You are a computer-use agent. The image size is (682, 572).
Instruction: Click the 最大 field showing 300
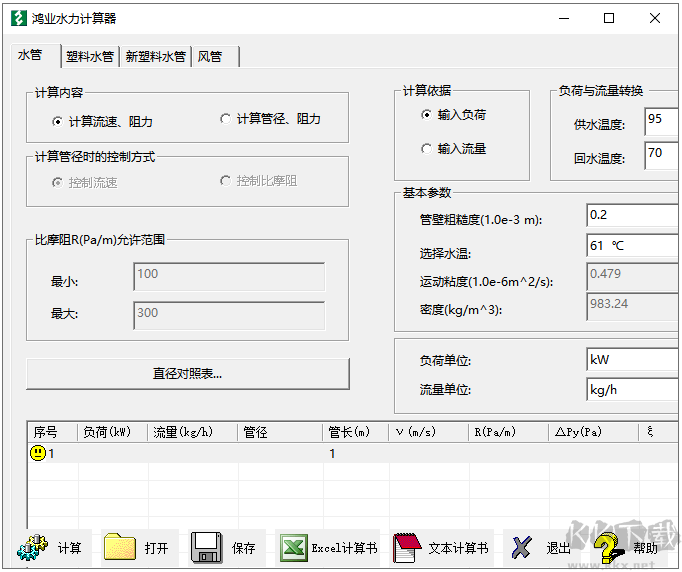[229, 316]
